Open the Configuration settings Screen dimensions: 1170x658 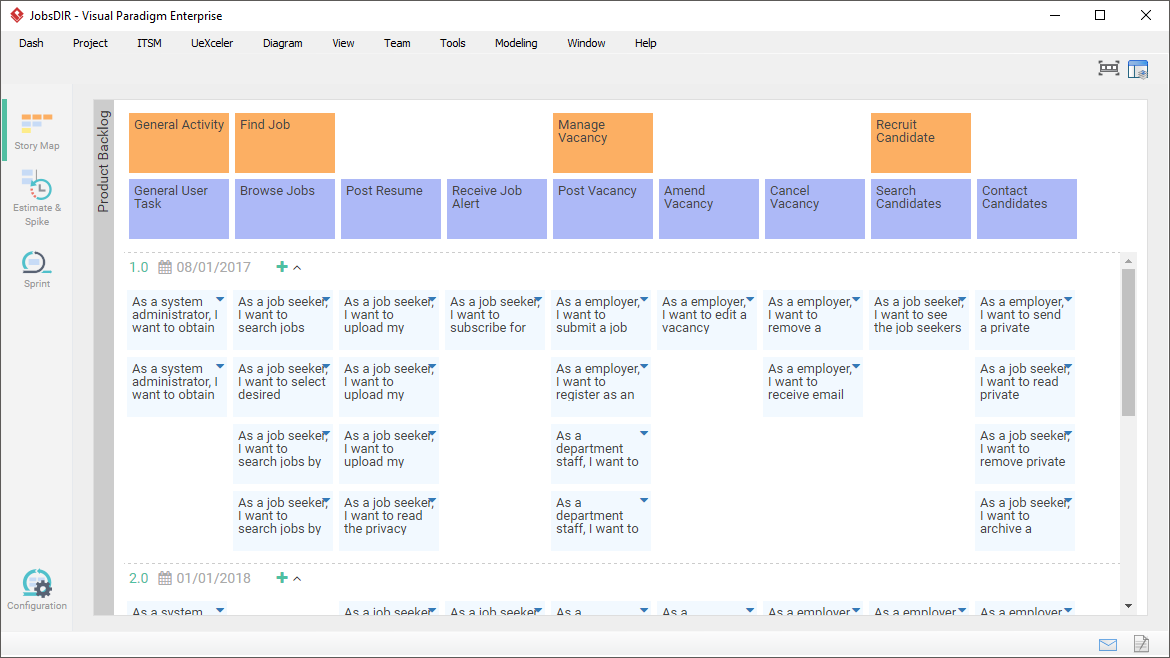[x=37, y=589]
